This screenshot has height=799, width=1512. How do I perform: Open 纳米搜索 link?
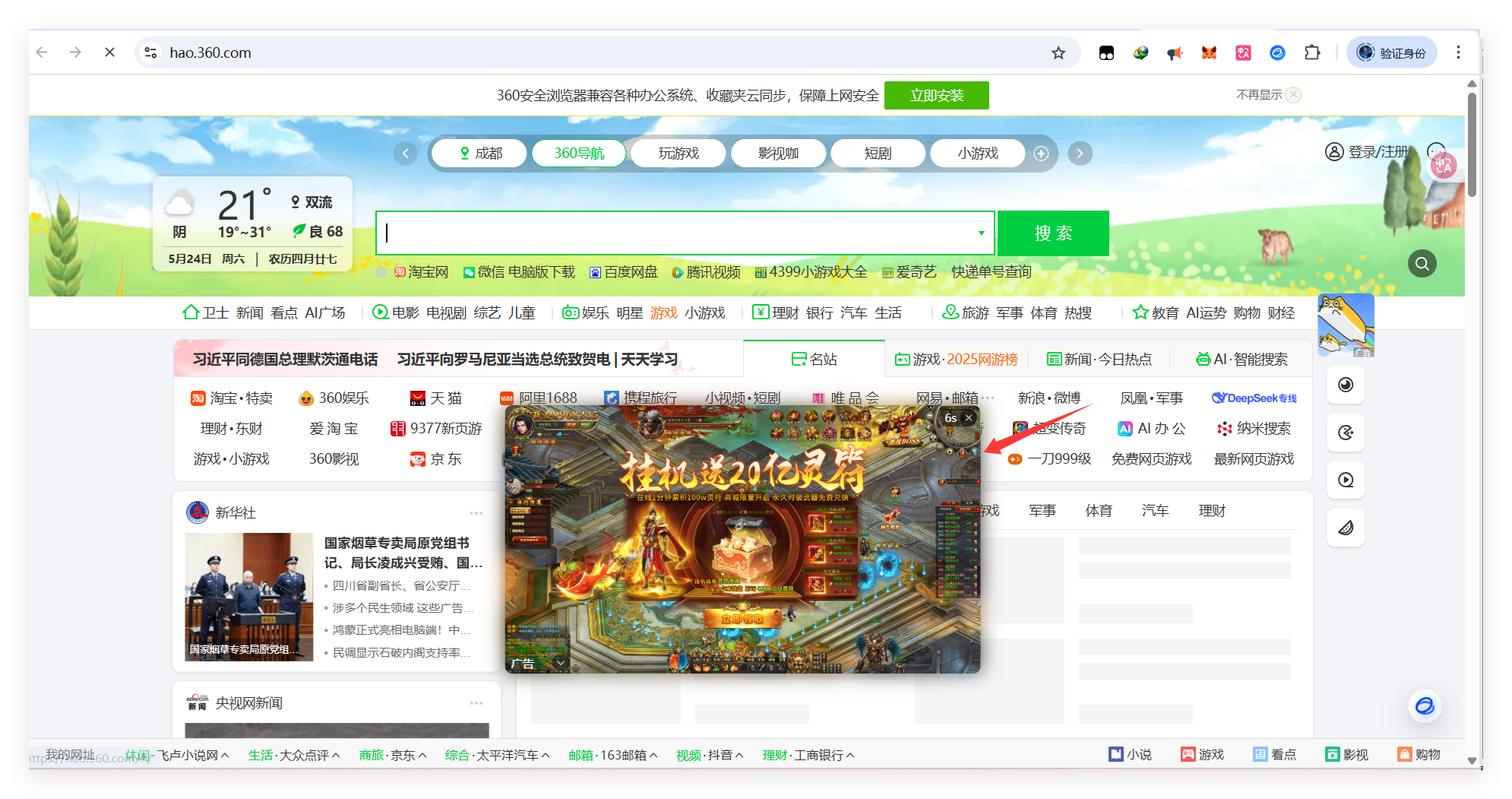coord(1254,429)
